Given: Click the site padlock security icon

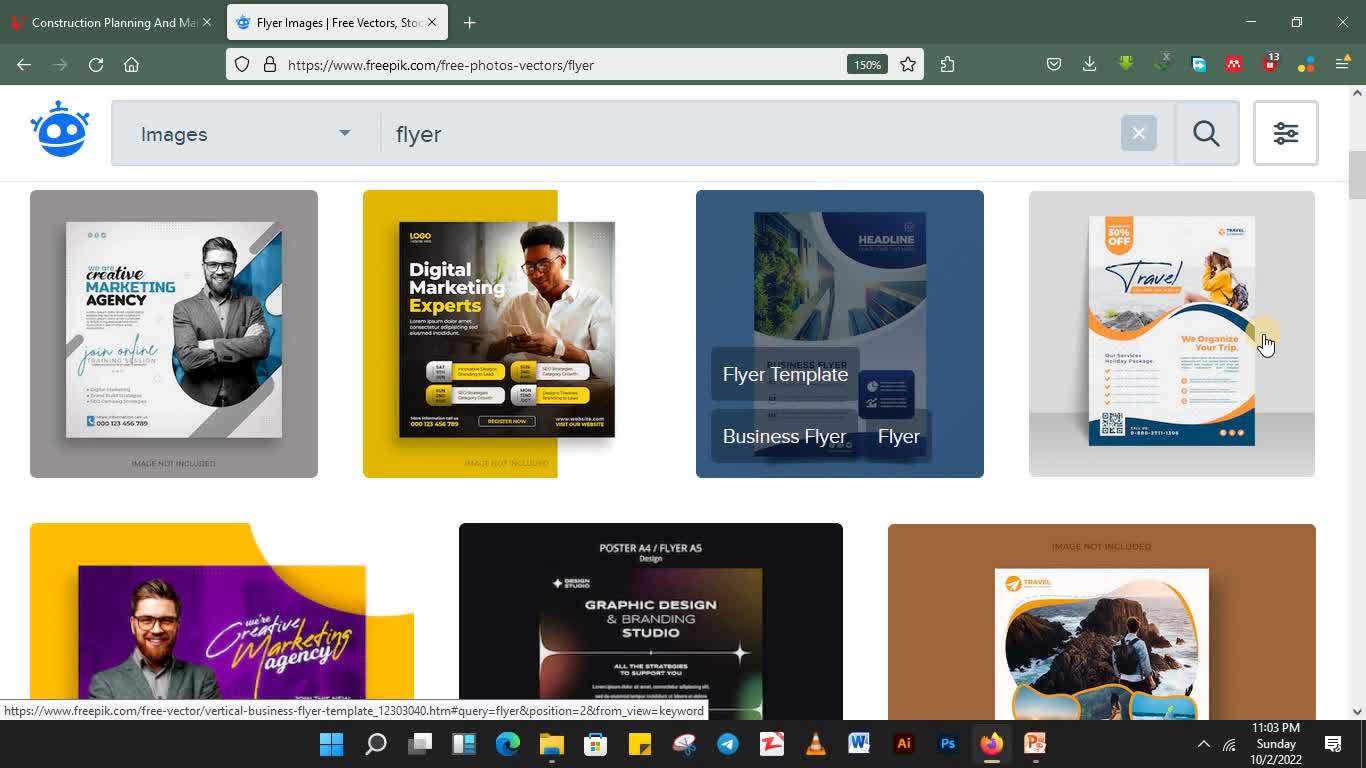Looking at the screenshot, I should 269,64.
